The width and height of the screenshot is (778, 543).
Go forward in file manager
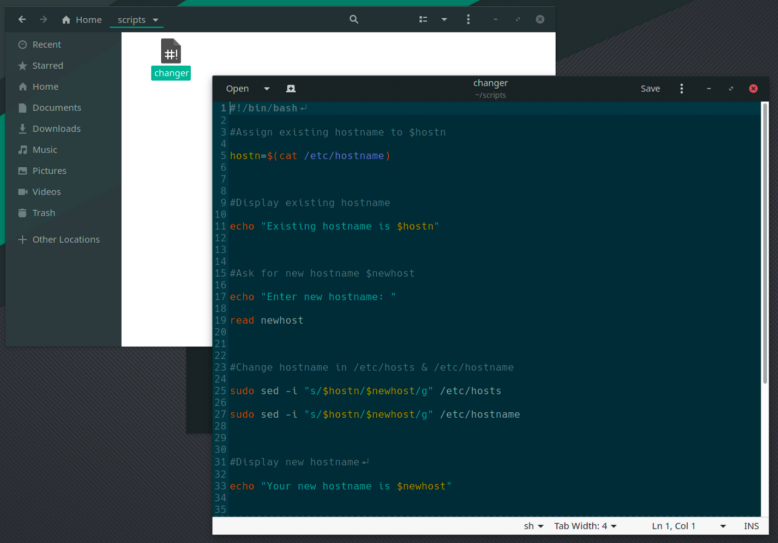point(43,19)
